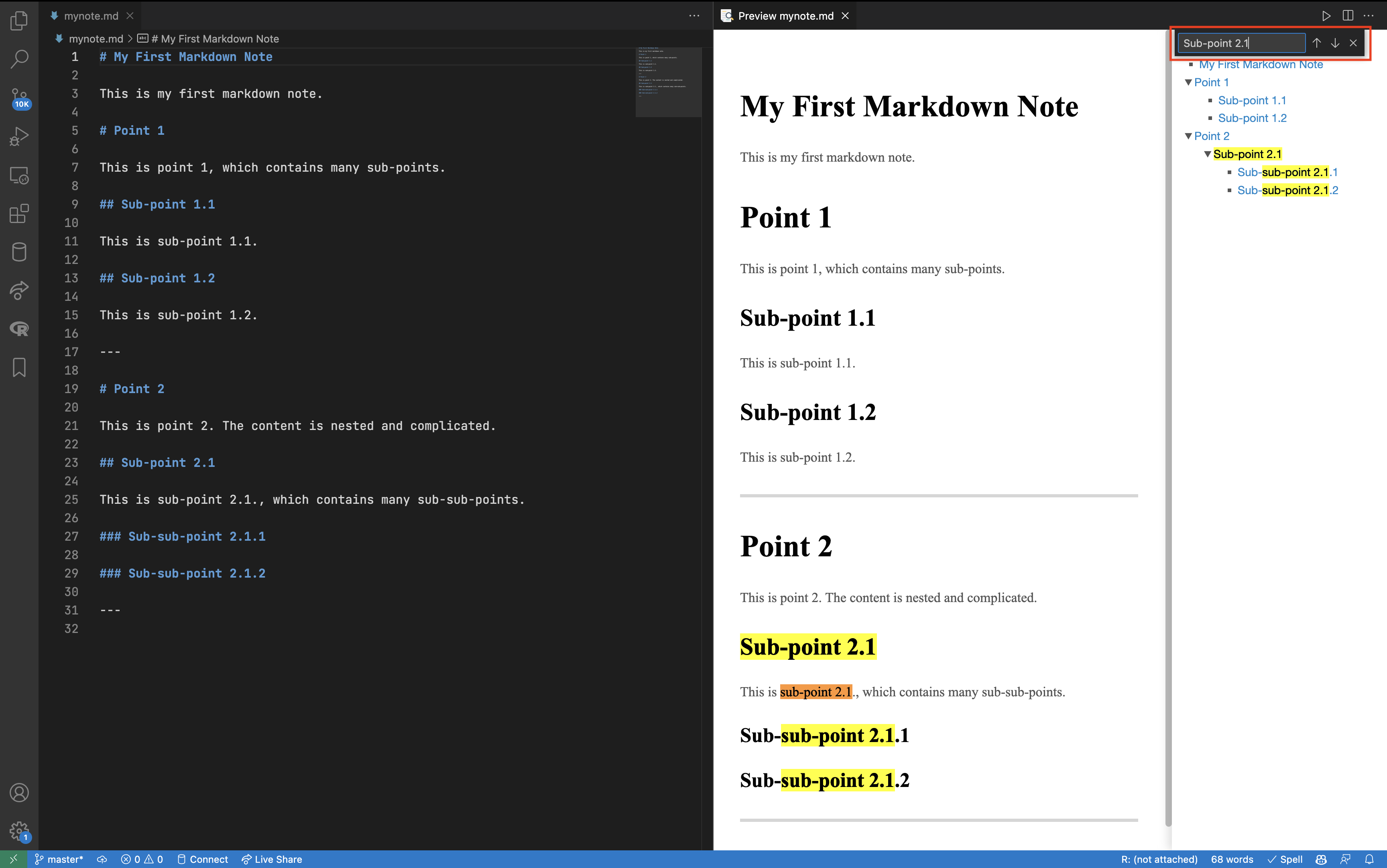Click R: (not attached) status item
The height and width of the screenshot is (868, 1387).
pyautogui.click(x=1159, y=860)
